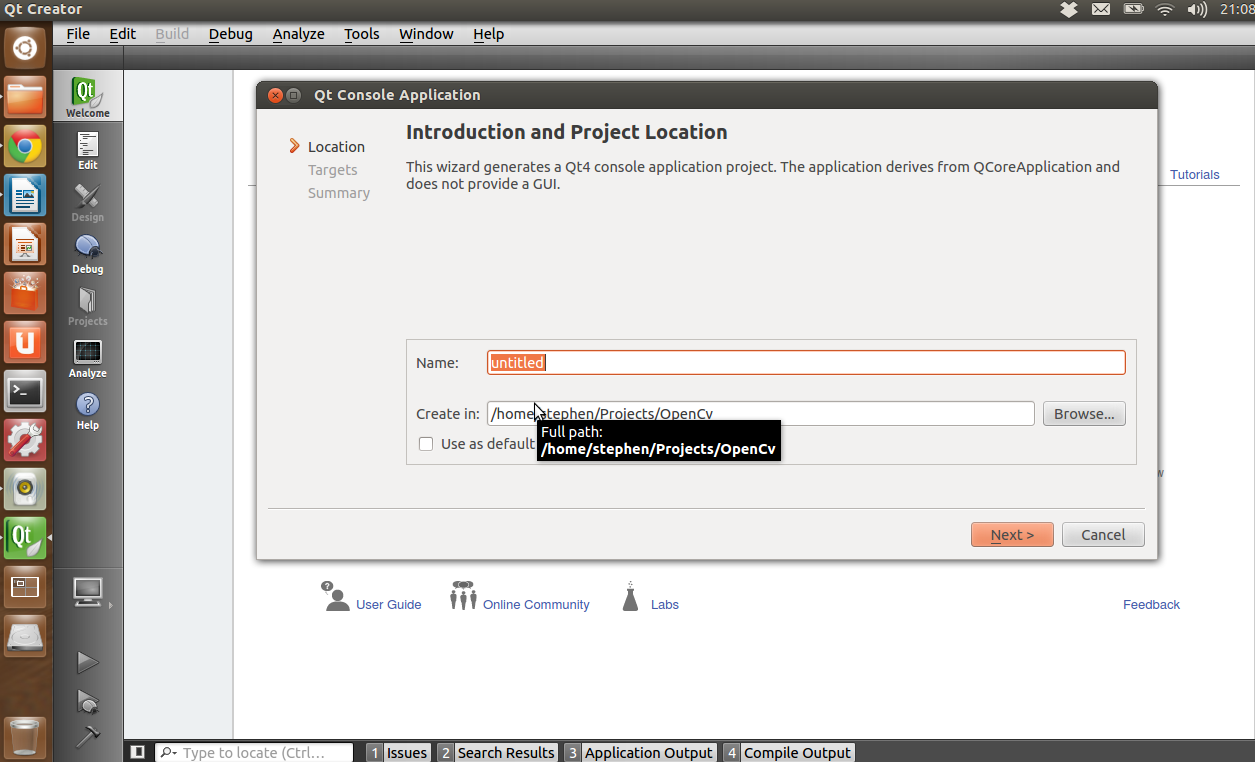Click the Qt Creator launcher icon

coord(25,538)
